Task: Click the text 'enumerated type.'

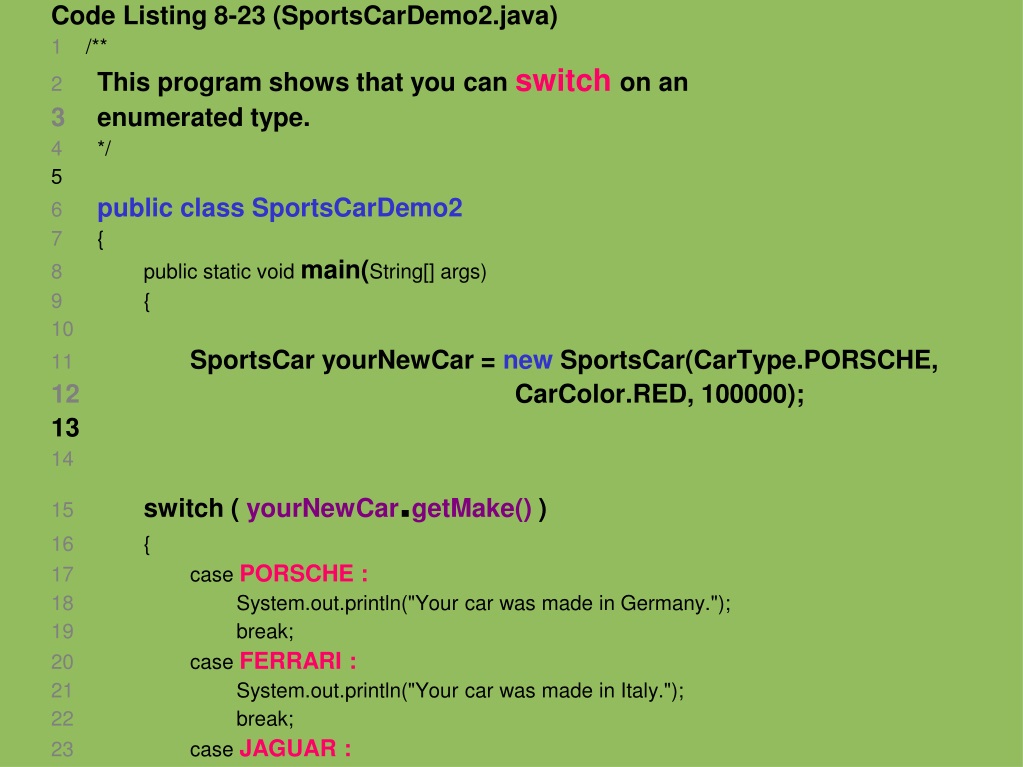Action: 204,118
